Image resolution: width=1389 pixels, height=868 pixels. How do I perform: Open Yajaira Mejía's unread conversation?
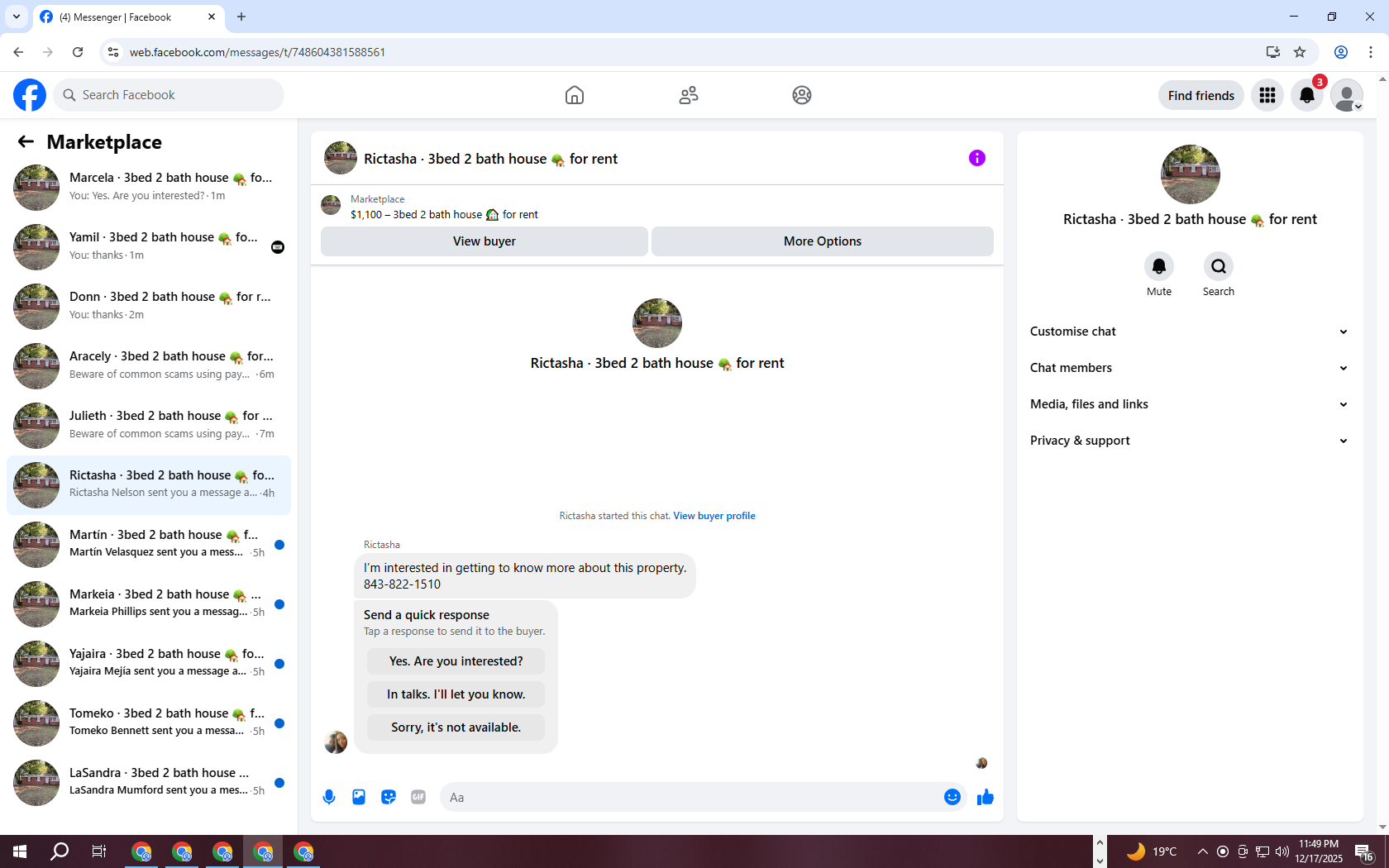149,664
